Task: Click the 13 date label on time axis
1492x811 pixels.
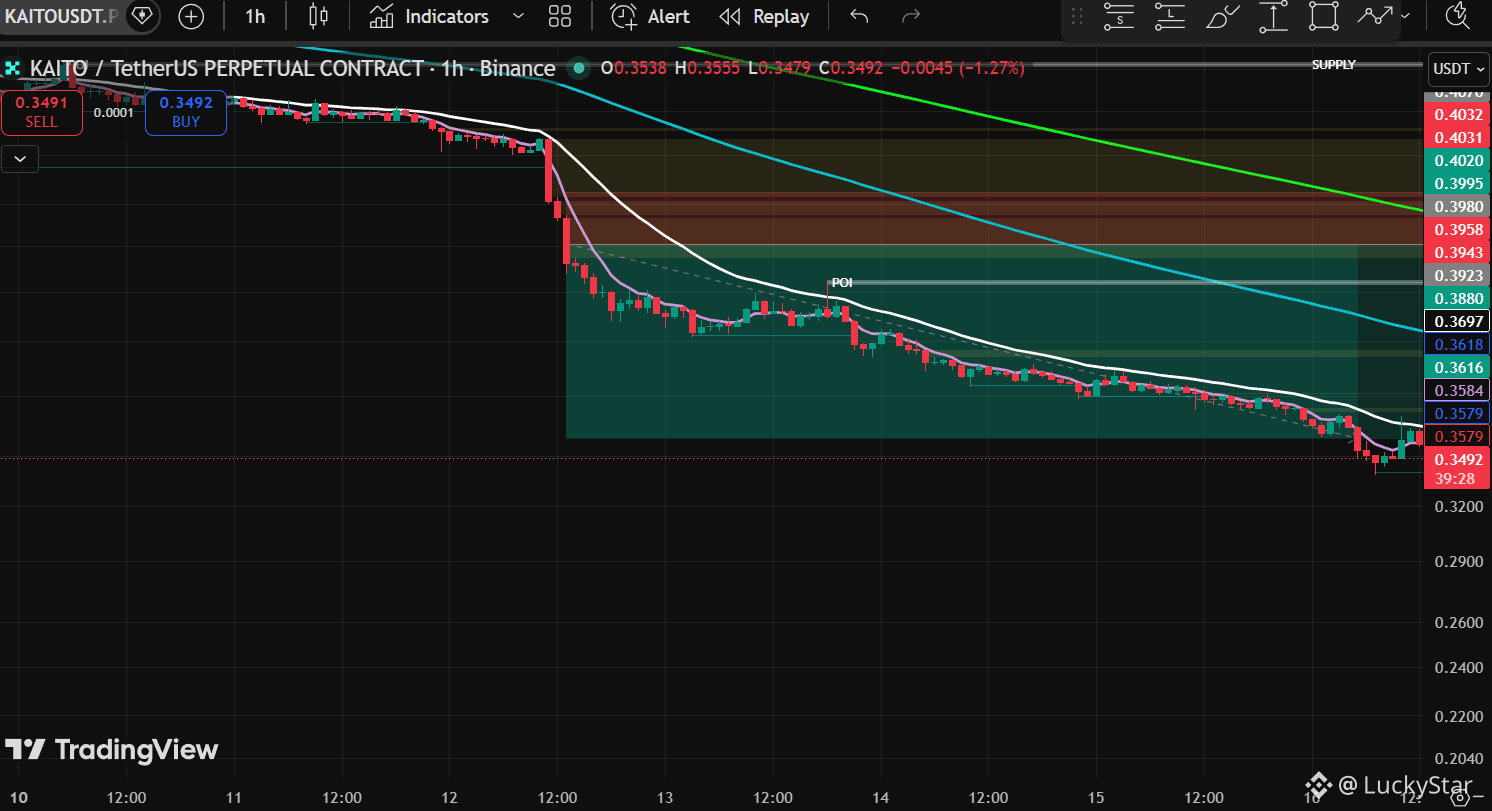Action: point(664,797)
